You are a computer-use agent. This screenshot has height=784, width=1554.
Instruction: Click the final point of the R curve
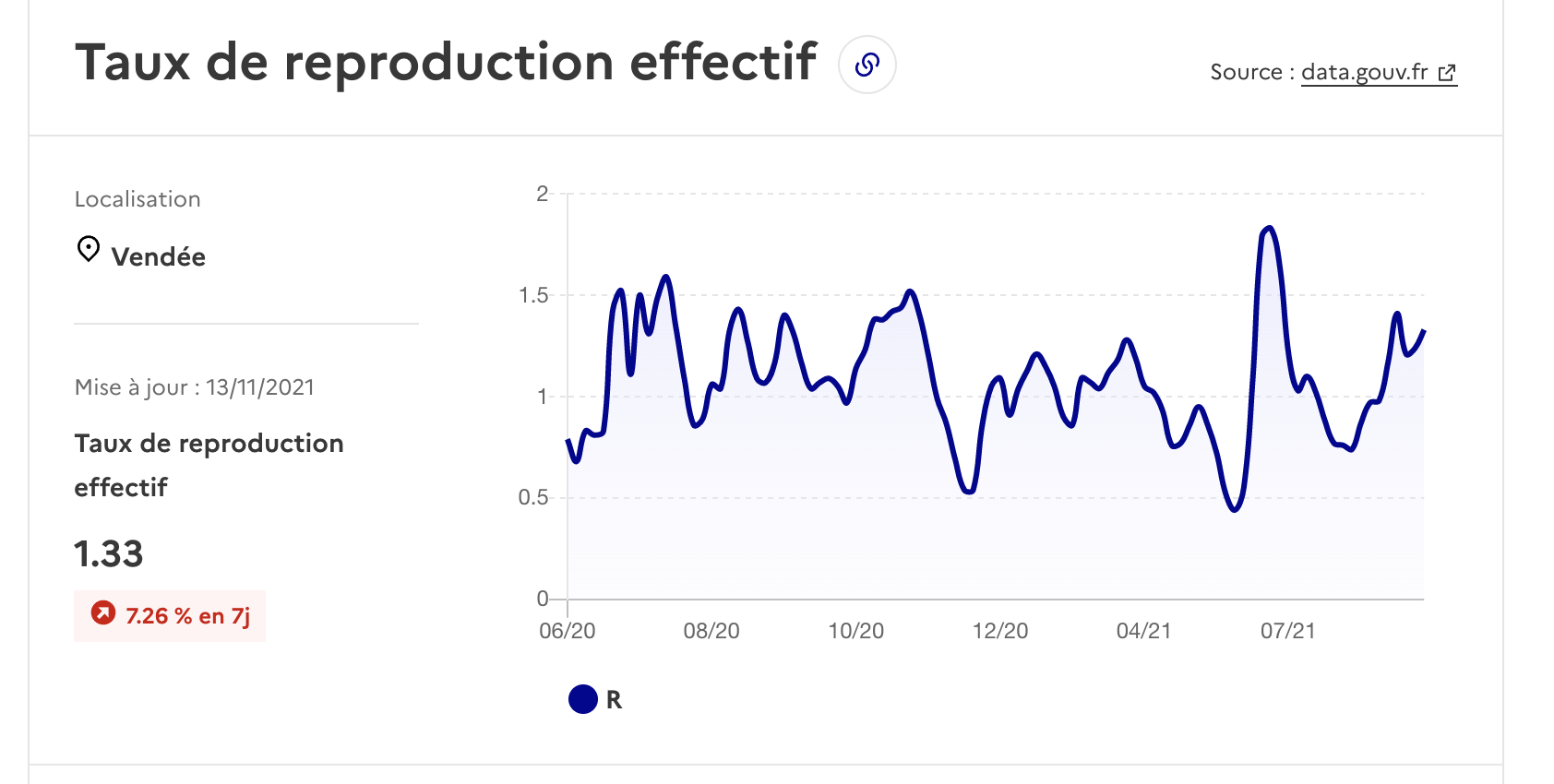1424,330
